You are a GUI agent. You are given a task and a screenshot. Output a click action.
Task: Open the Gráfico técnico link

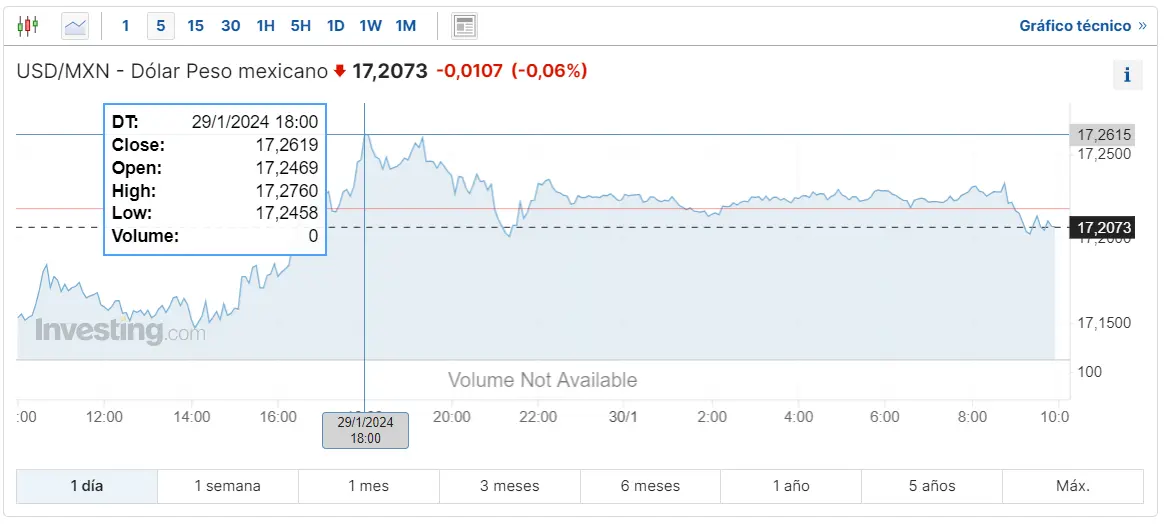click(1083, 26)
